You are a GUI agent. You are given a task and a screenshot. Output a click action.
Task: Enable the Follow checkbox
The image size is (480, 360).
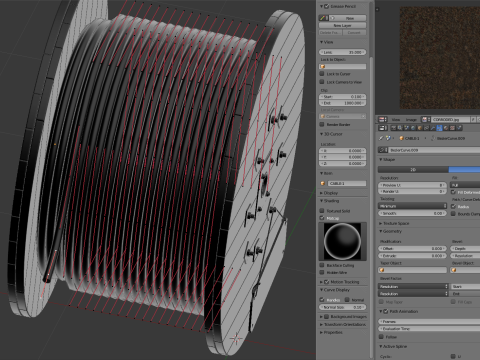382,337
